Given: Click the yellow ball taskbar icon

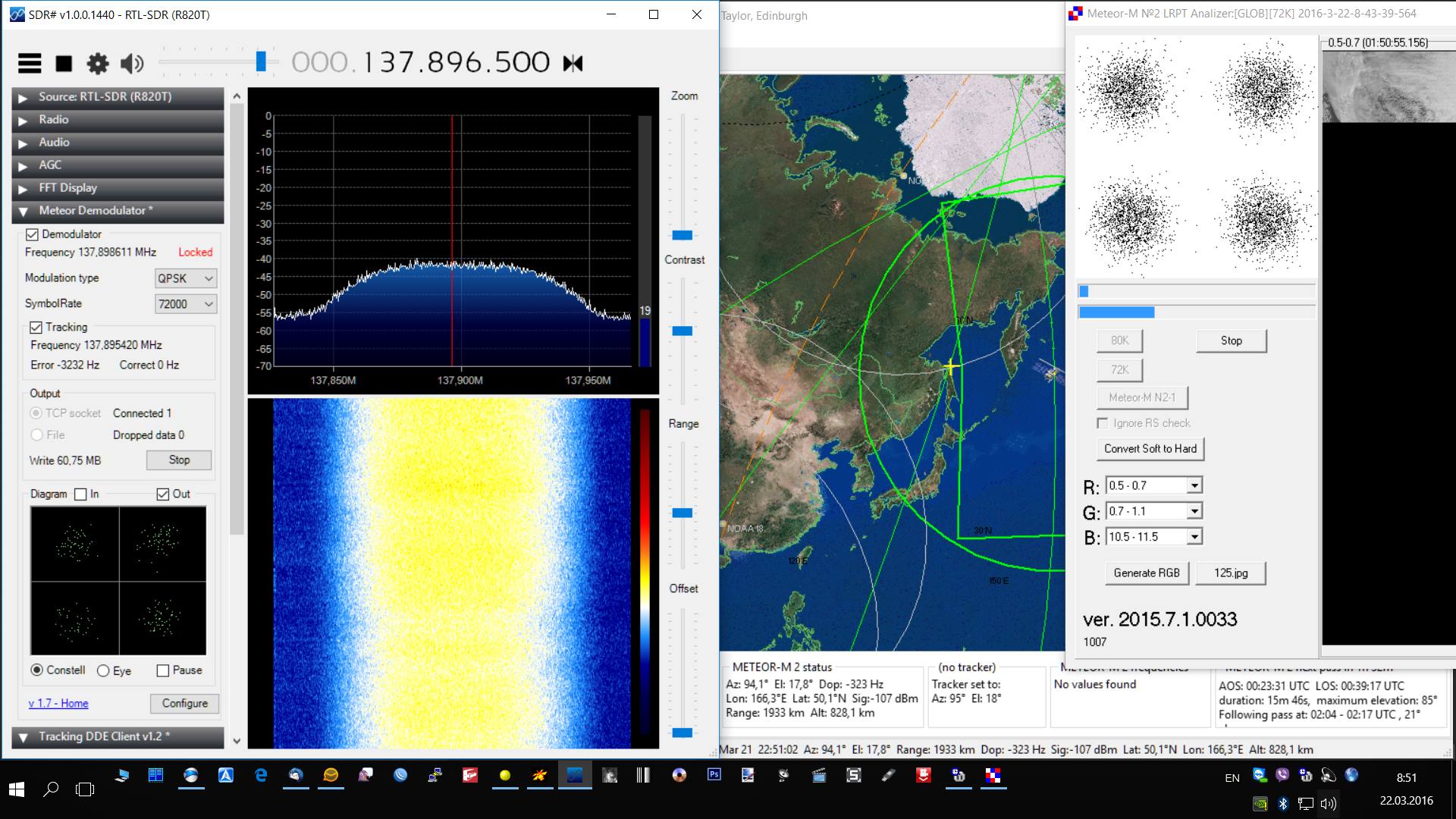Looking at the screenshot, I should point(504,775).
